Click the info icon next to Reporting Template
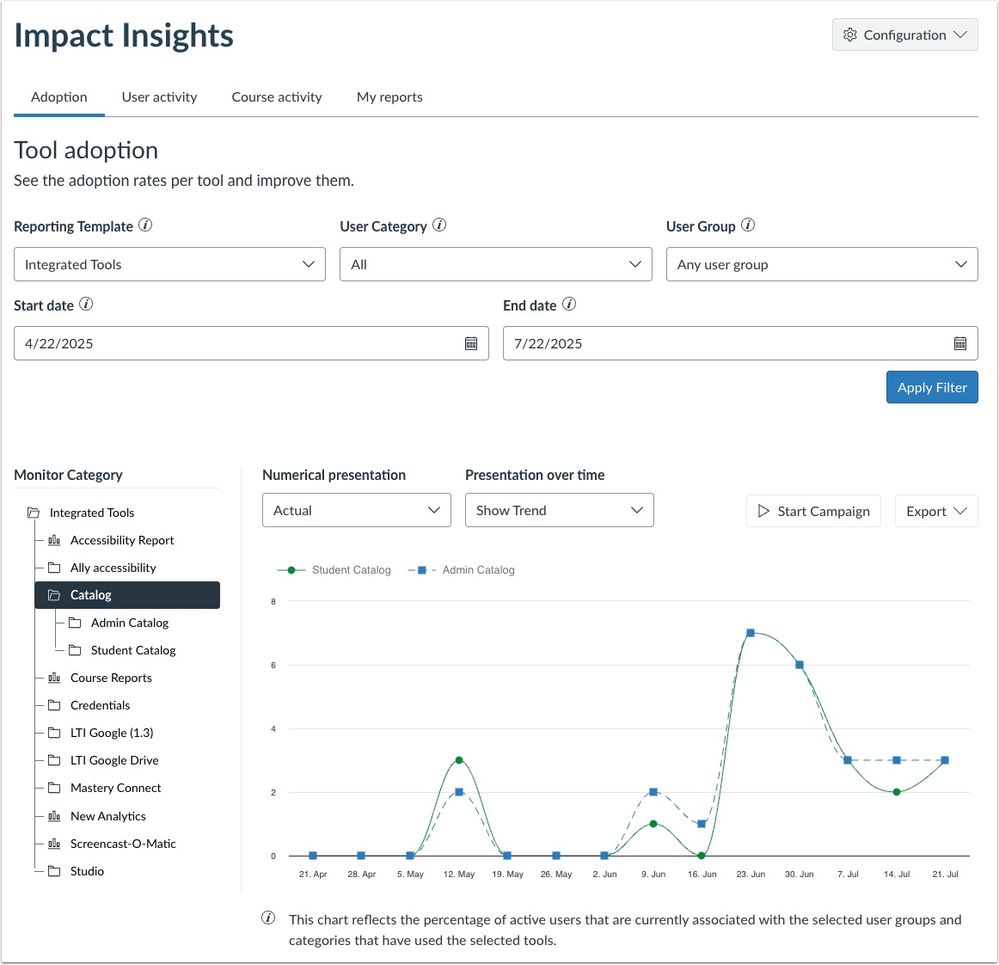 click(146, 225)
